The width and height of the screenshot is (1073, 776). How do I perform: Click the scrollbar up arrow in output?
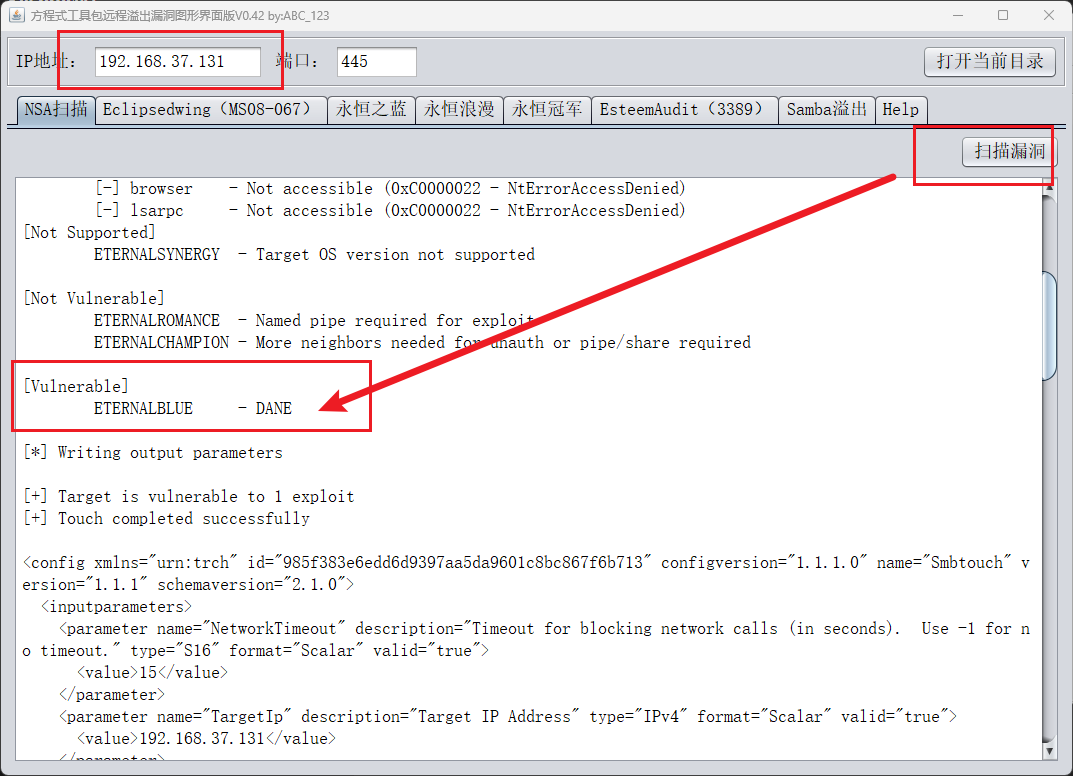tap(1049, 186)
